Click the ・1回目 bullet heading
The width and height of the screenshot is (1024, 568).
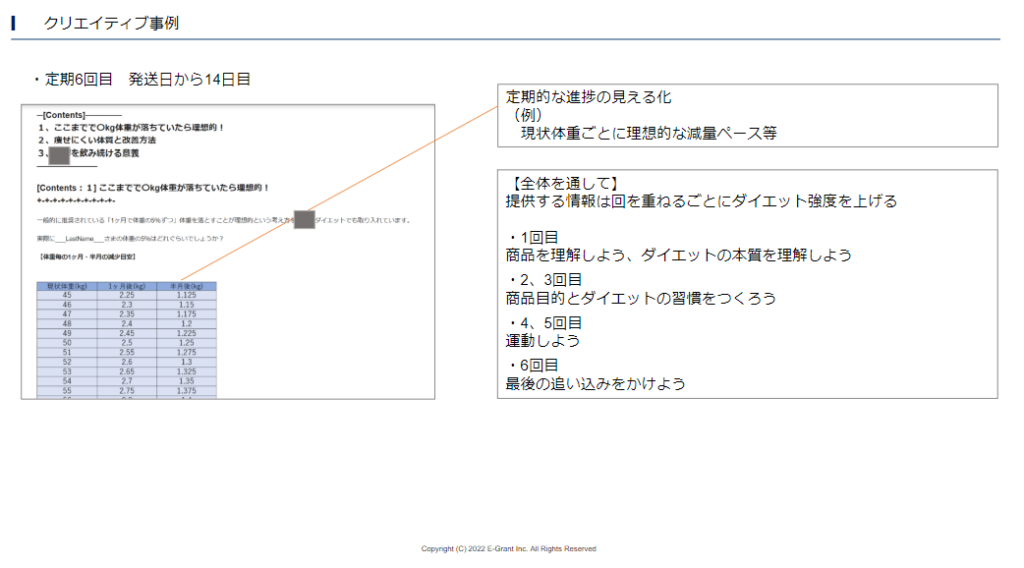533,237
